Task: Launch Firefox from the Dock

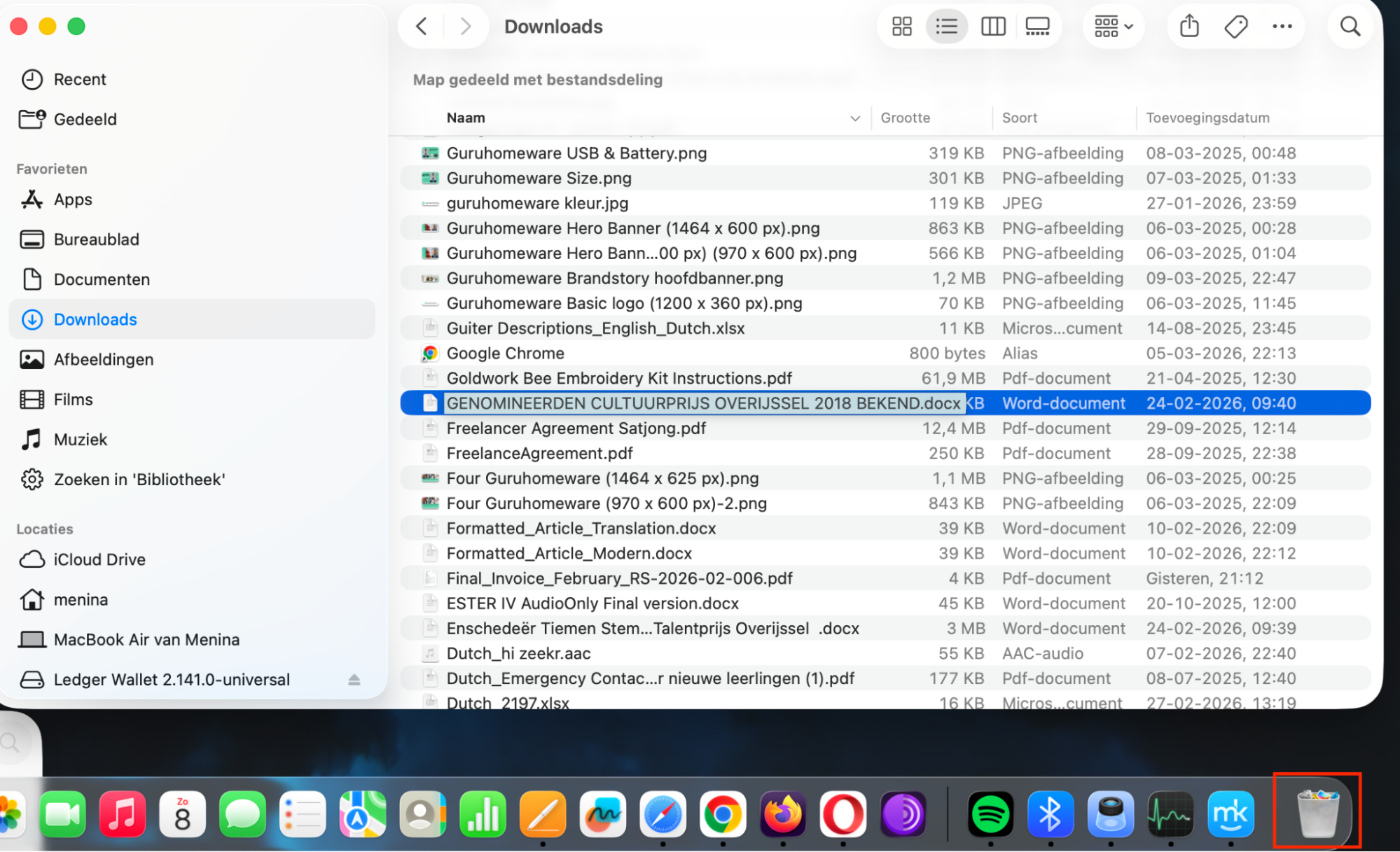Action: coord(783,813)
